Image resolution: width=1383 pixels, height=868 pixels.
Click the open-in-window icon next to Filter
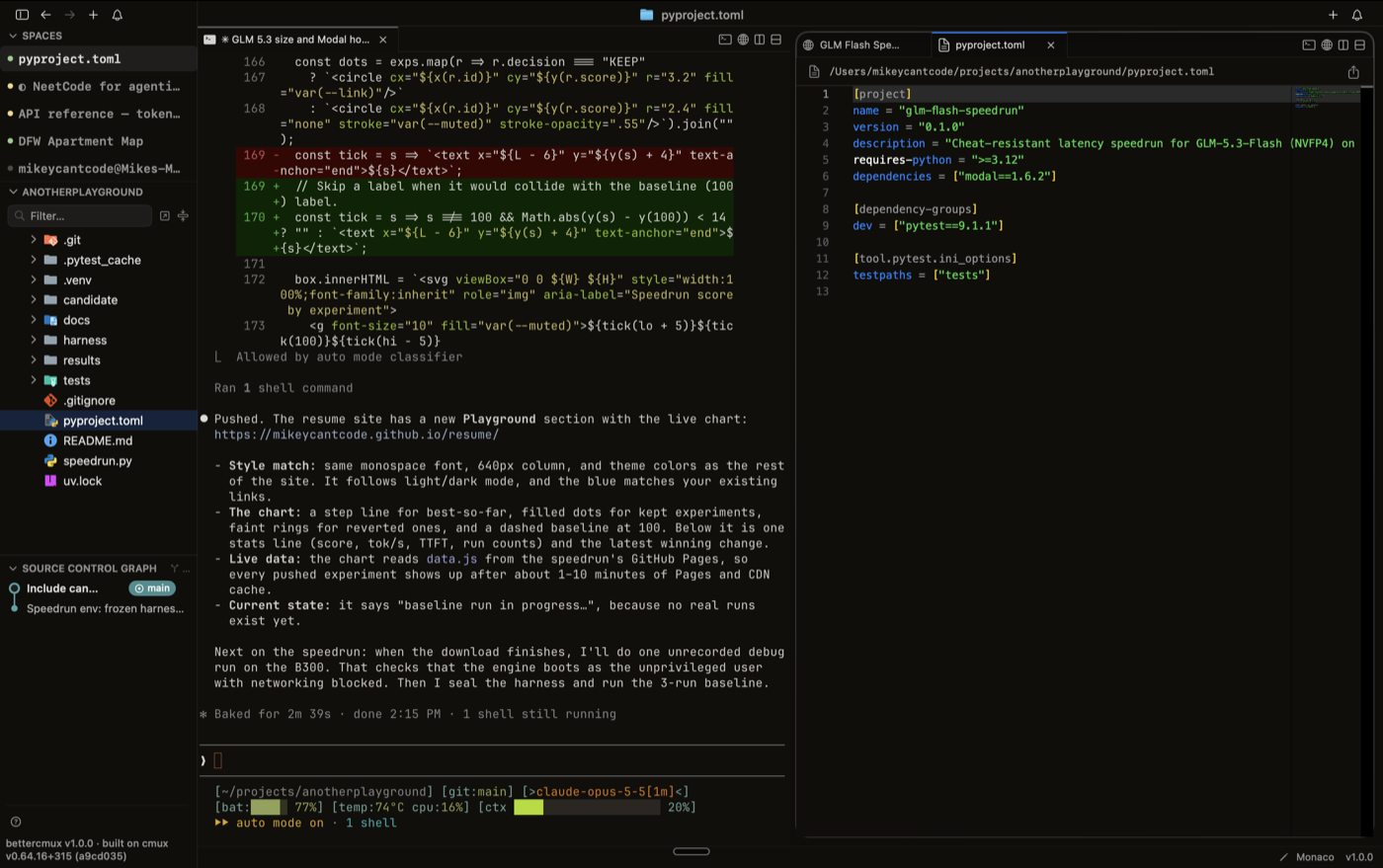click(x=165, y=215)
